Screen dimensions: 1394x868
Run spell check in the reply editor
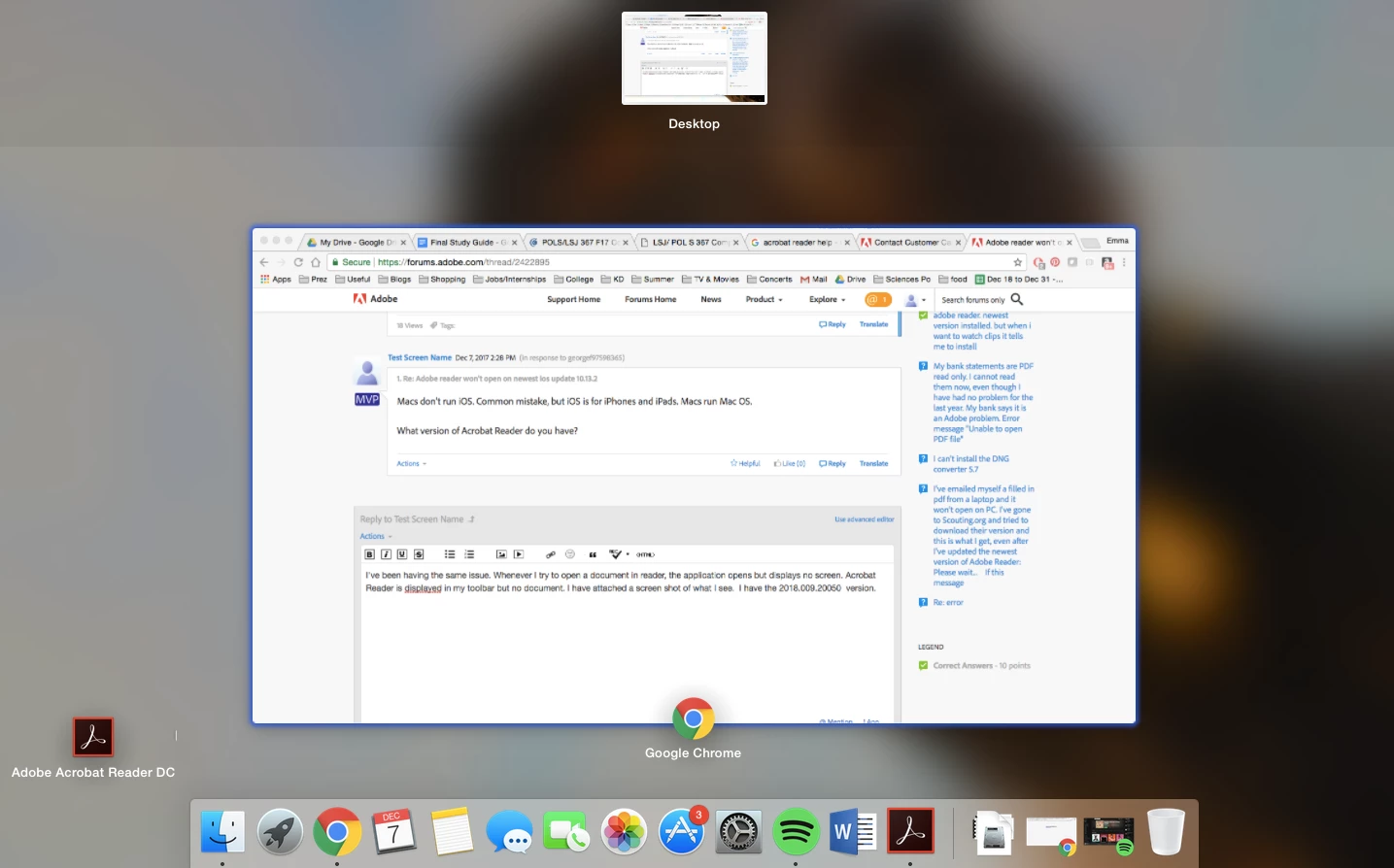(615, 554)
